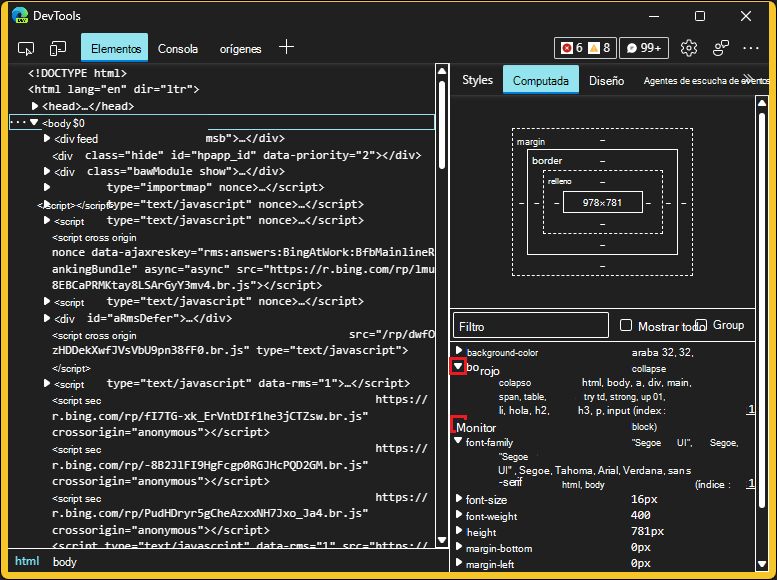This screenshot has width=777, height=580.
Task: Switch to the Consola tab
Action: click(x=178, y=49)
